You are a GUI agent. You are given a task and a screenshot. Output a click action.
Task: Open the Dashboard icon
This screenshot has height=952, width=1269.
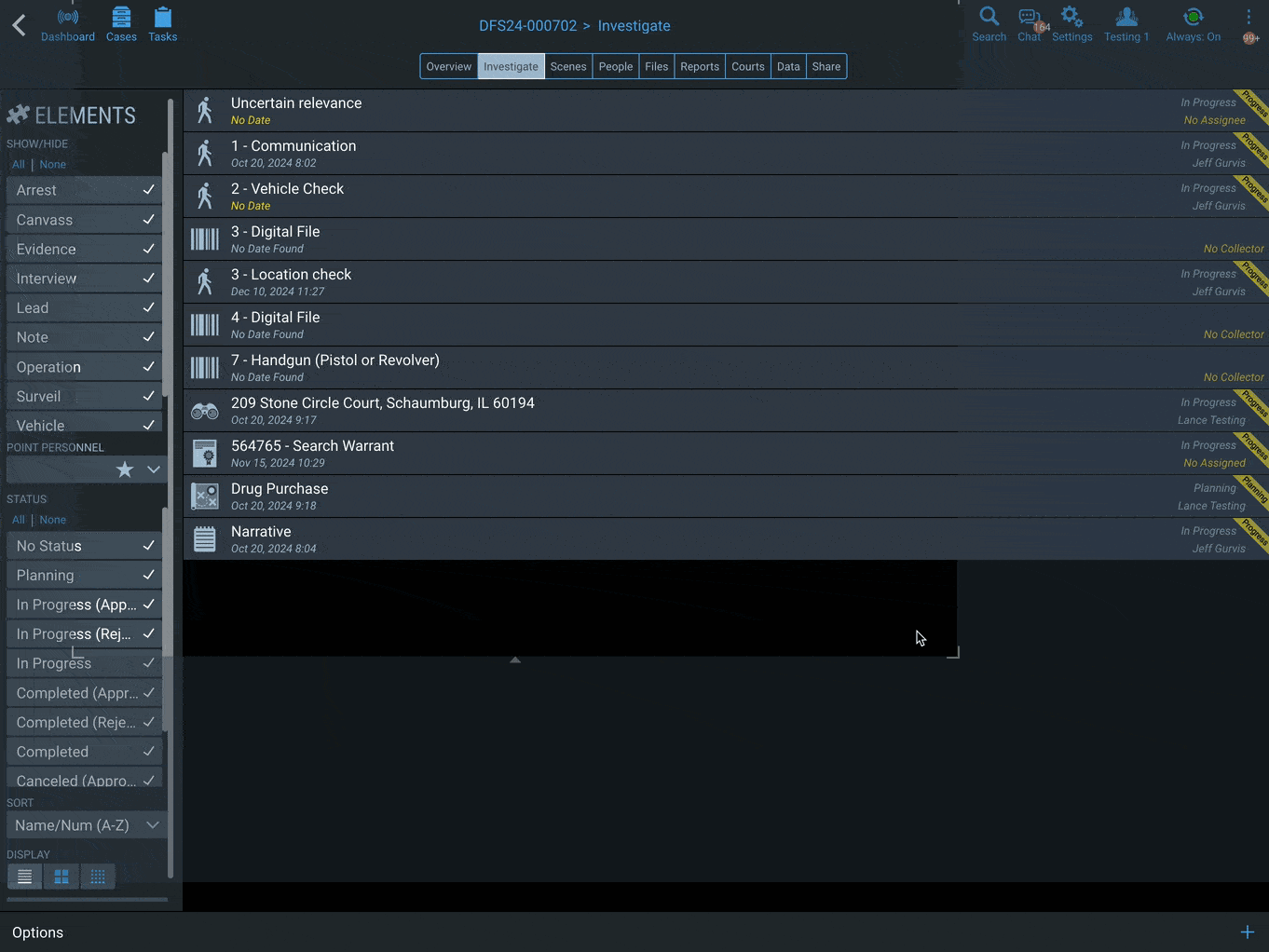[67, 17]
